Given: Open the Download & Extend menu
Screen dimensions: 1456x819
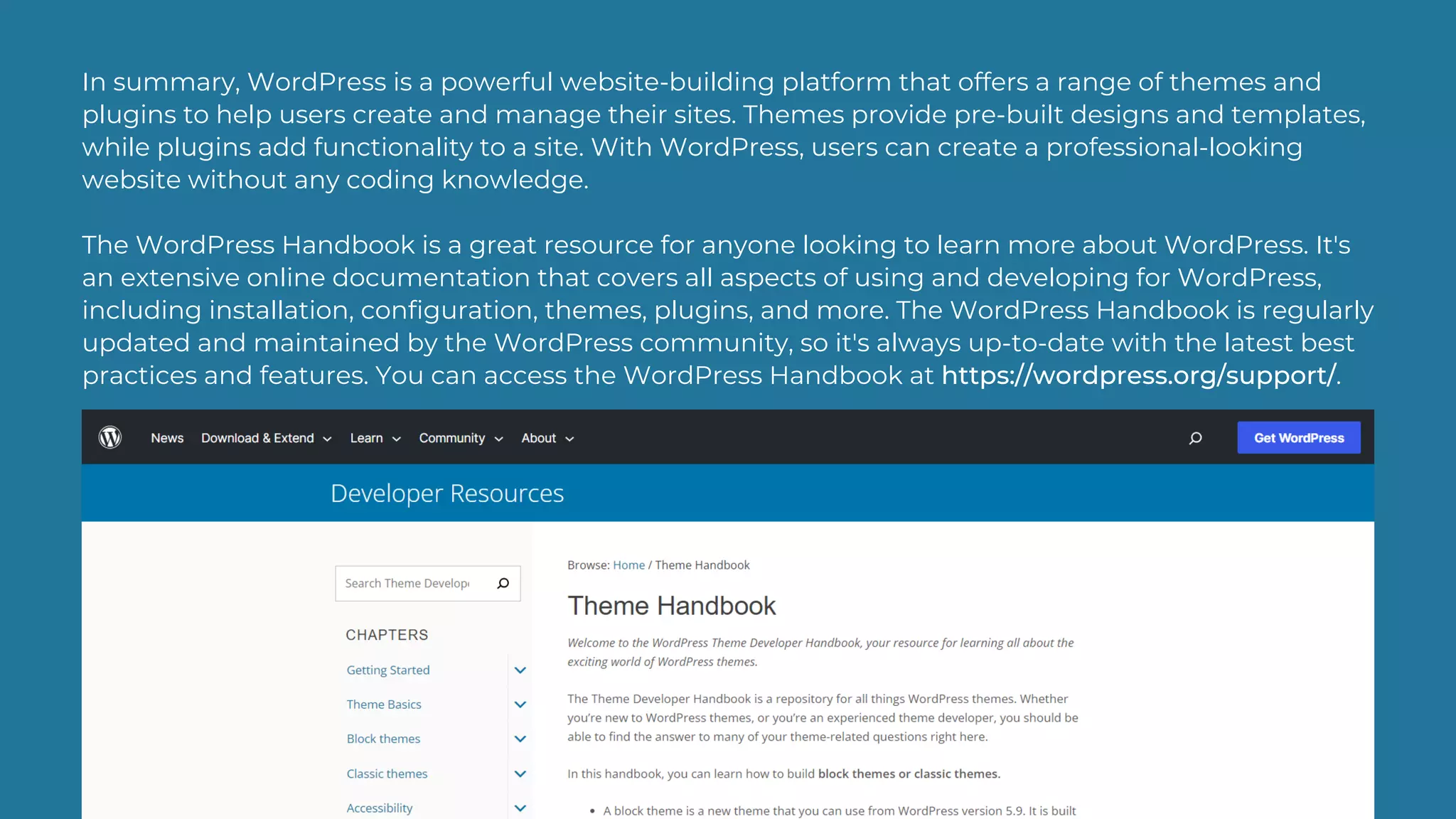Looking at the screenshot, I should (x=266, y=438).
